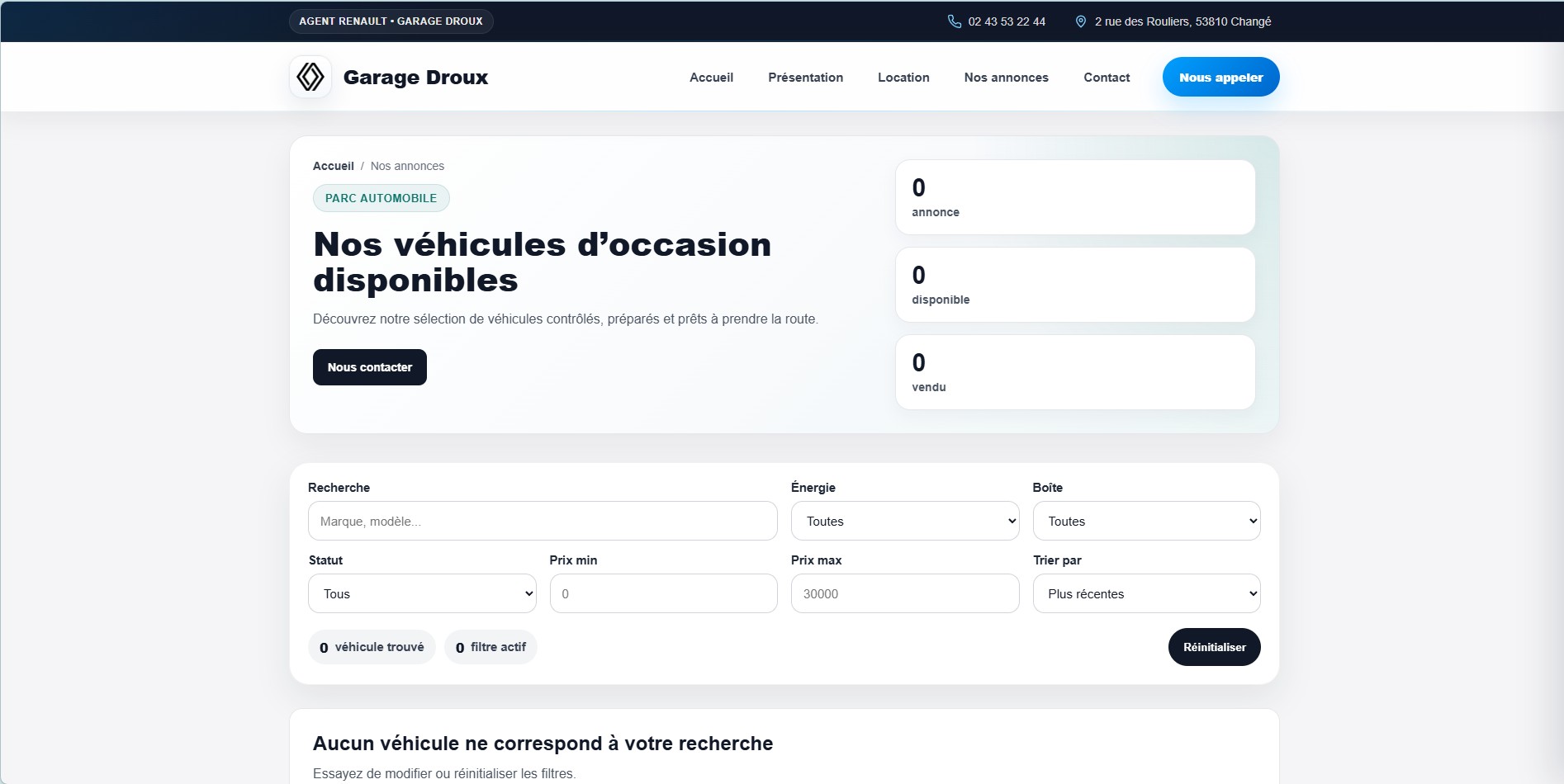Viewport: 1564px width, 784px height.
Task: Open the Énergie dropdown
Action: (x=904, y=521)
